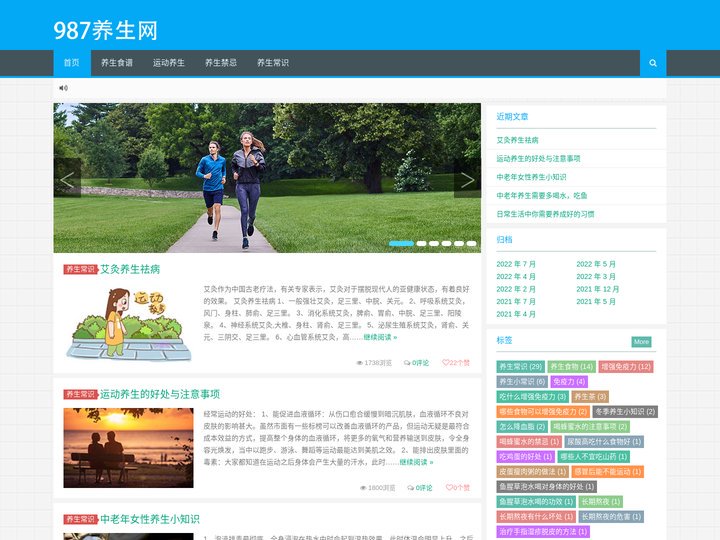Go to 首页 tab
The image size is (720, 540).
pos(72,63)
